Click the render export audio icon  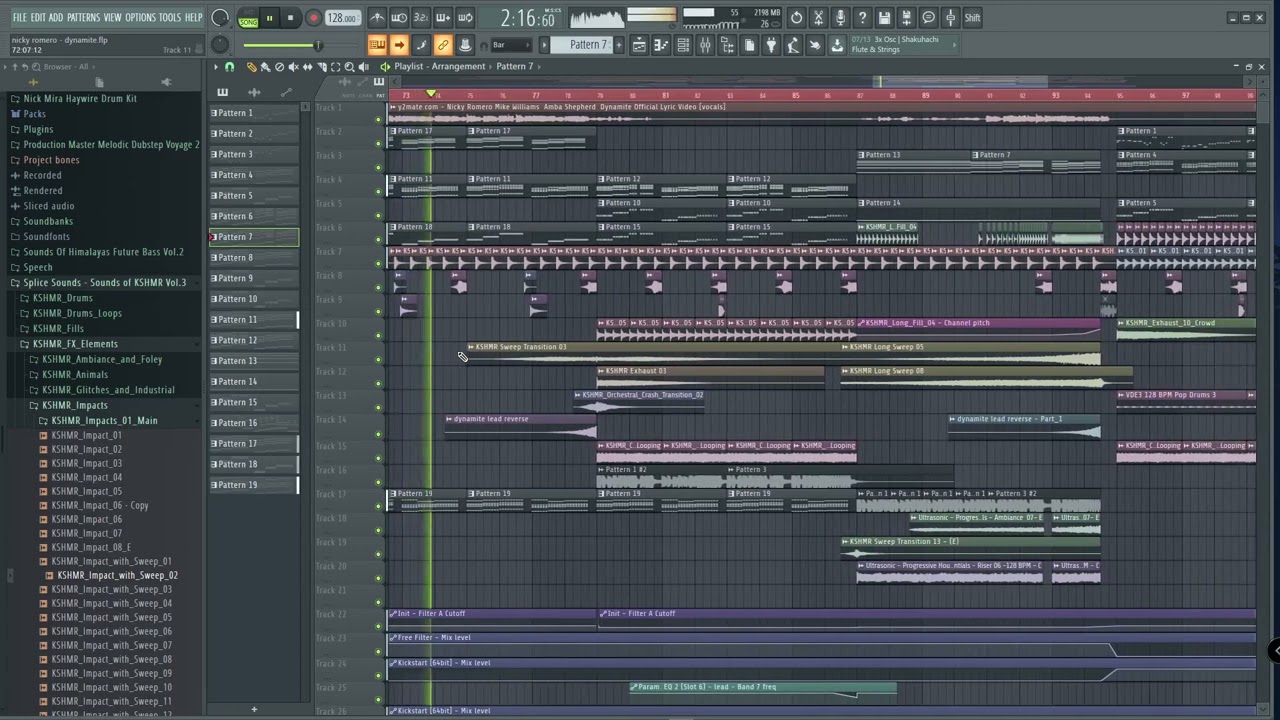(906, 18)
